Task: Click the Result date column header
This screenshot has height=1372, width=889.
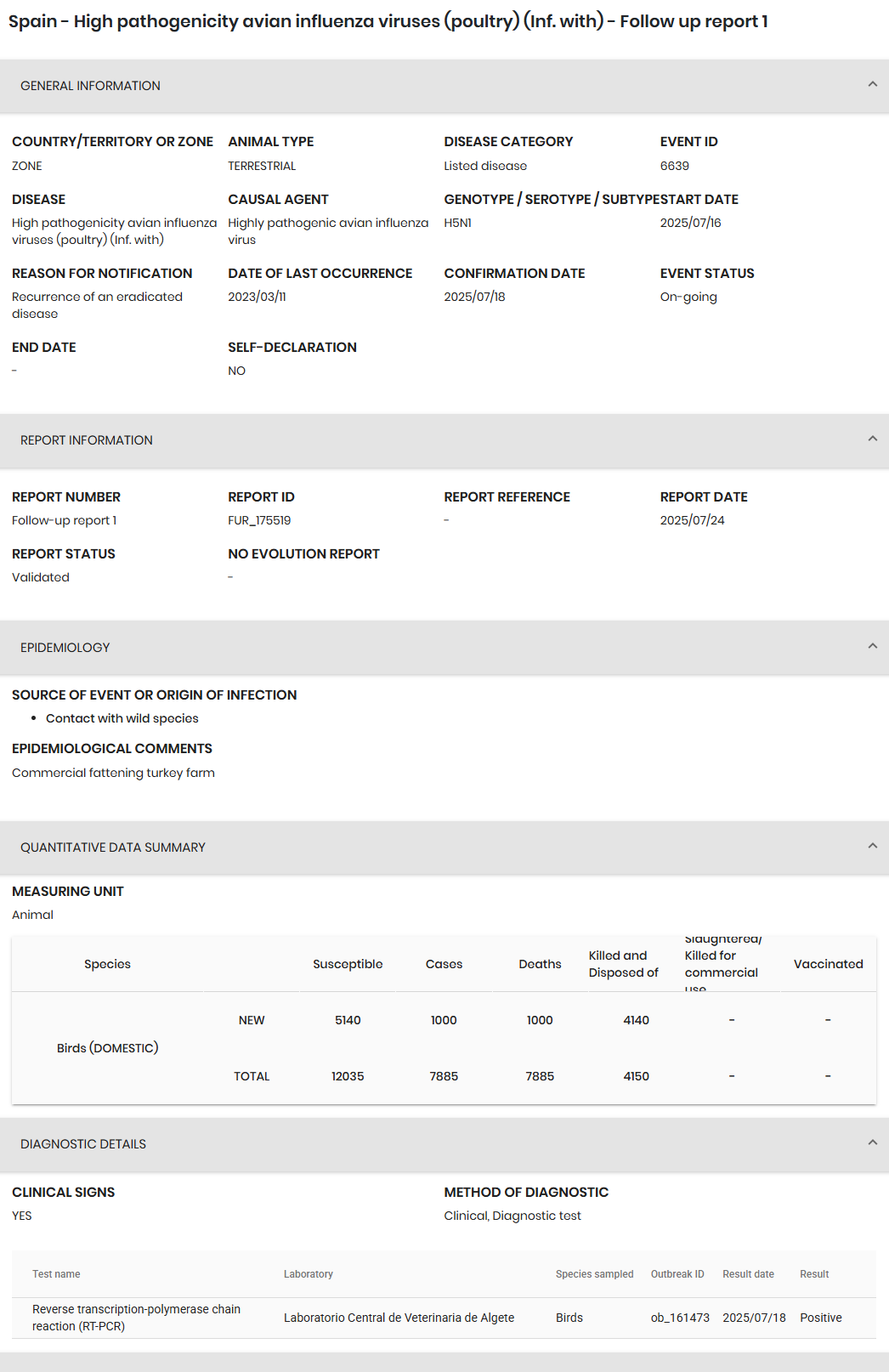Action: coord(748,1274)
